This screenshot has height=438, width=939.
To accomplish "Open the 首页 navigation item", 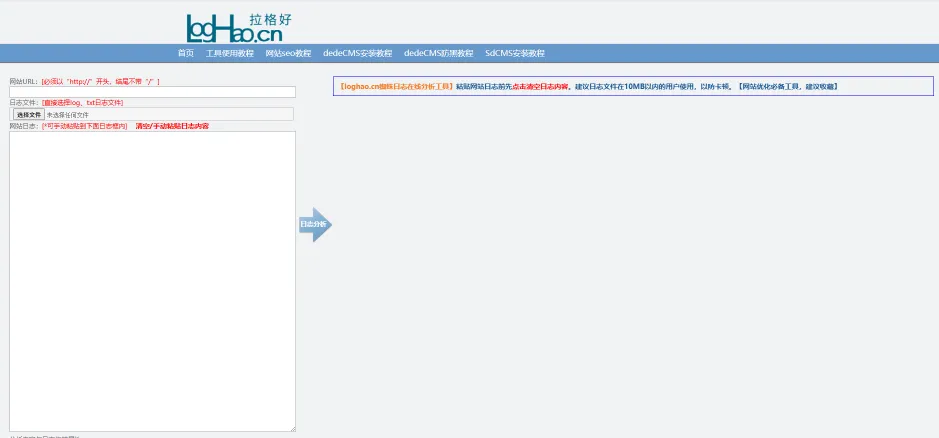I will tap(186, 53).
